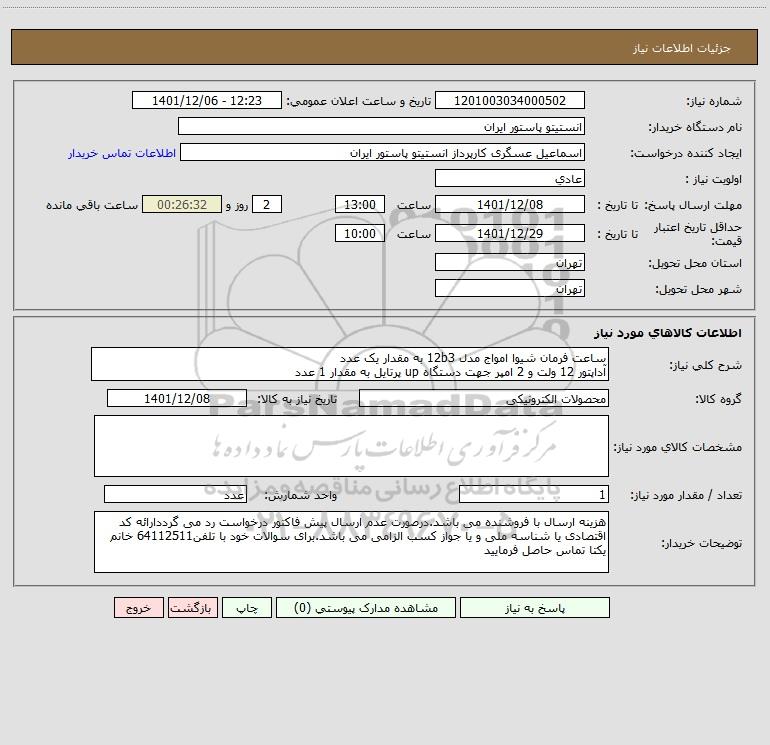Screen dimensions: 770x745
Task: Click response deadline date 1401/12/08
Action: (x=510, y=204)
